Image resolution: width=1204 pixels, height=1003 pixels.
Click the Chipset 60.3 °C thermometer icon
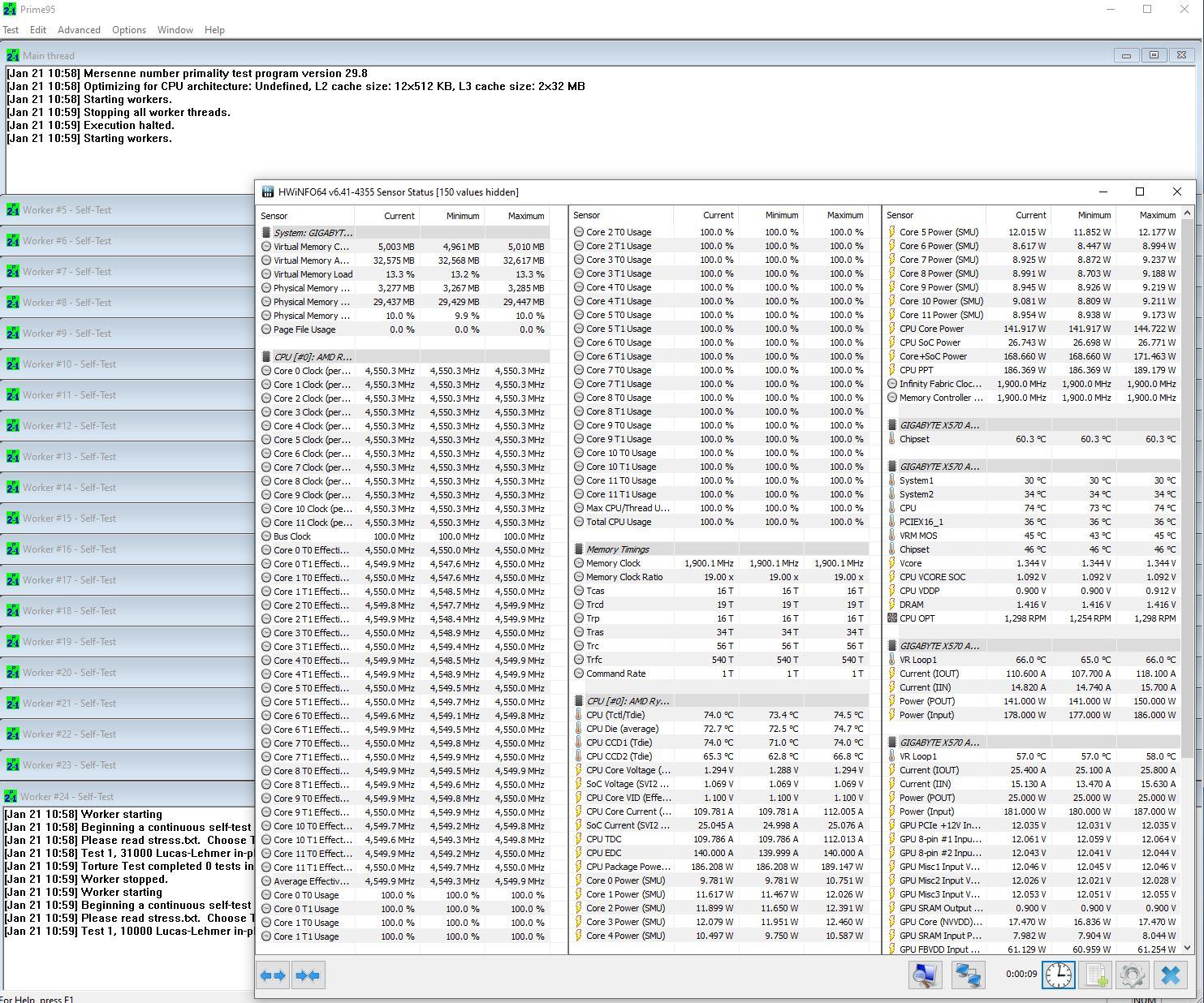pyautogui.click(x=892, y=439)
